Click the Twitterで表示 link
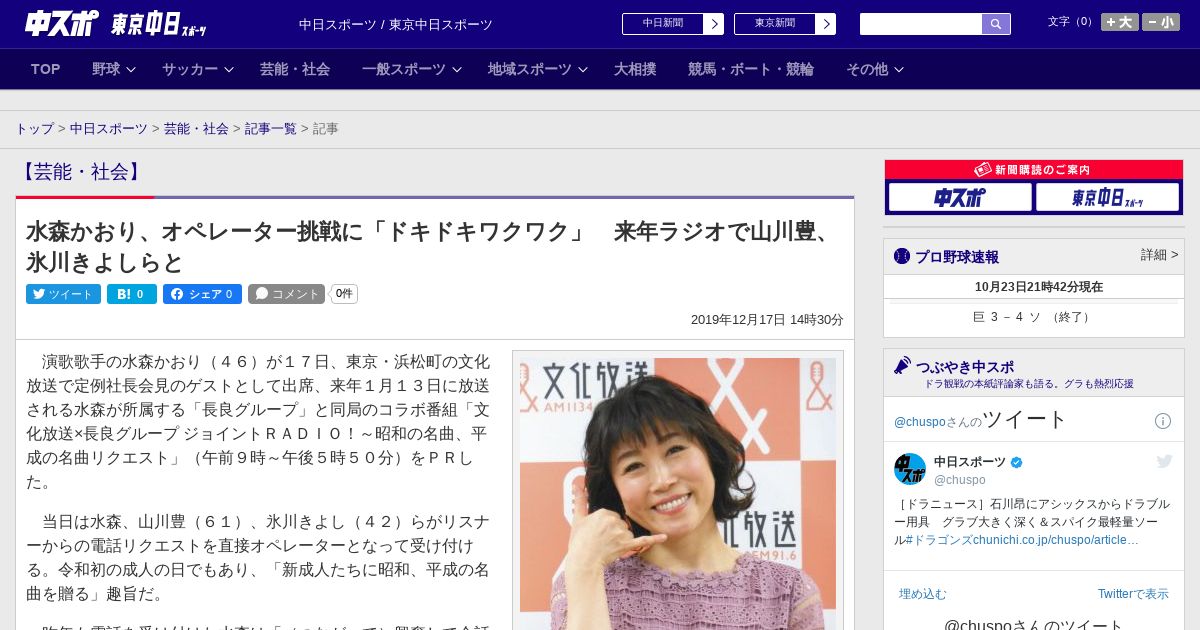 coord(1133,594)
